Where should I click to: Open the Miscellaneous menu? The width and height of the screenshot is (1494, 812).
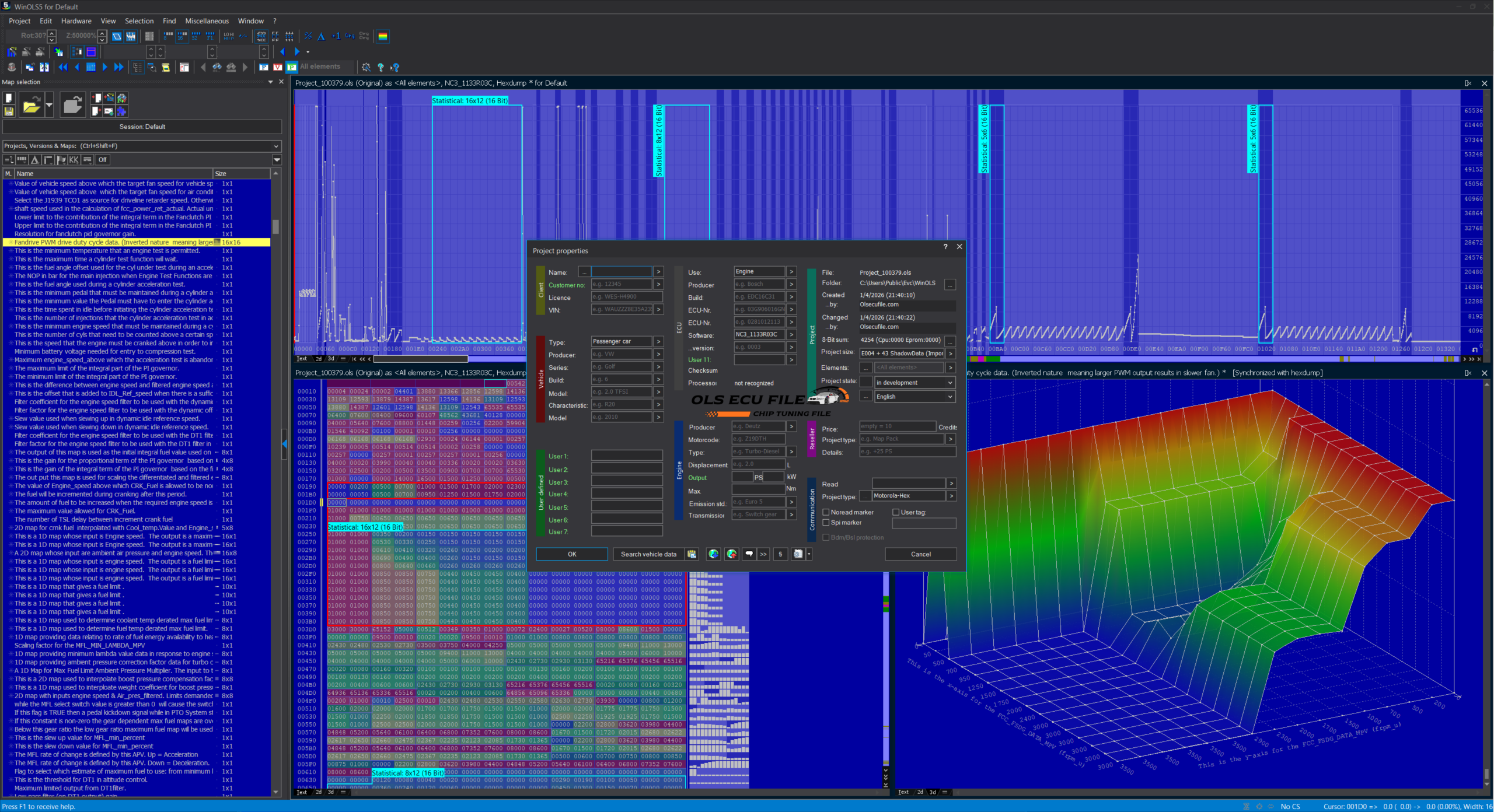coord(207,21)
